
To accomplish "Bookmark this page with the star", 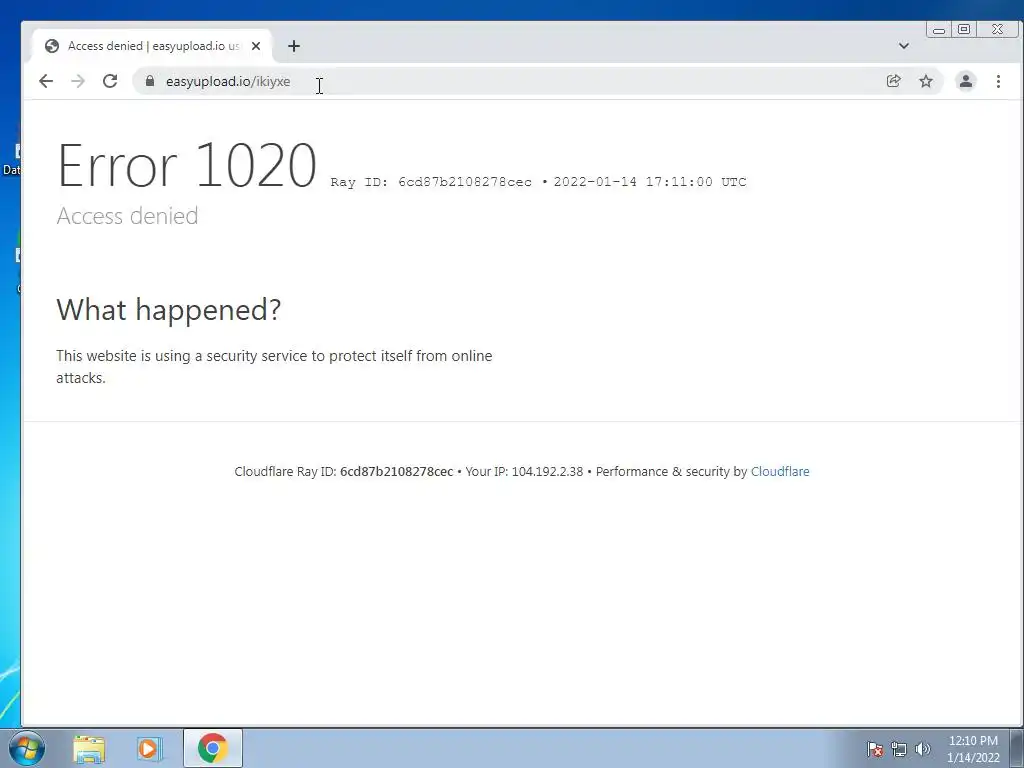I will tap(925, 81).
